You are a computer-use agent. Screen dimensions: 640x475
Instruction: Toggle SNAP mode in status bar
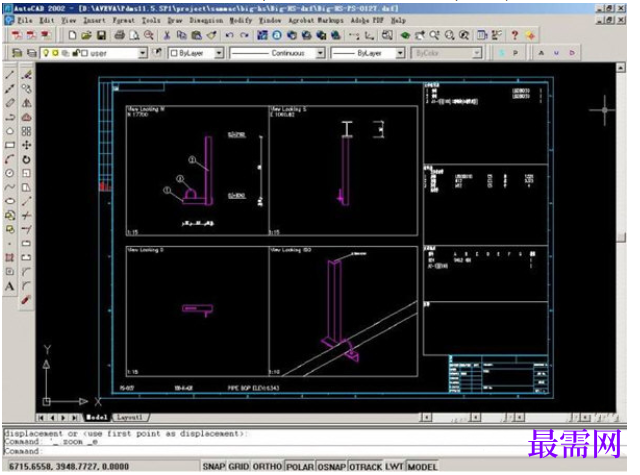(x=214, y=466)
